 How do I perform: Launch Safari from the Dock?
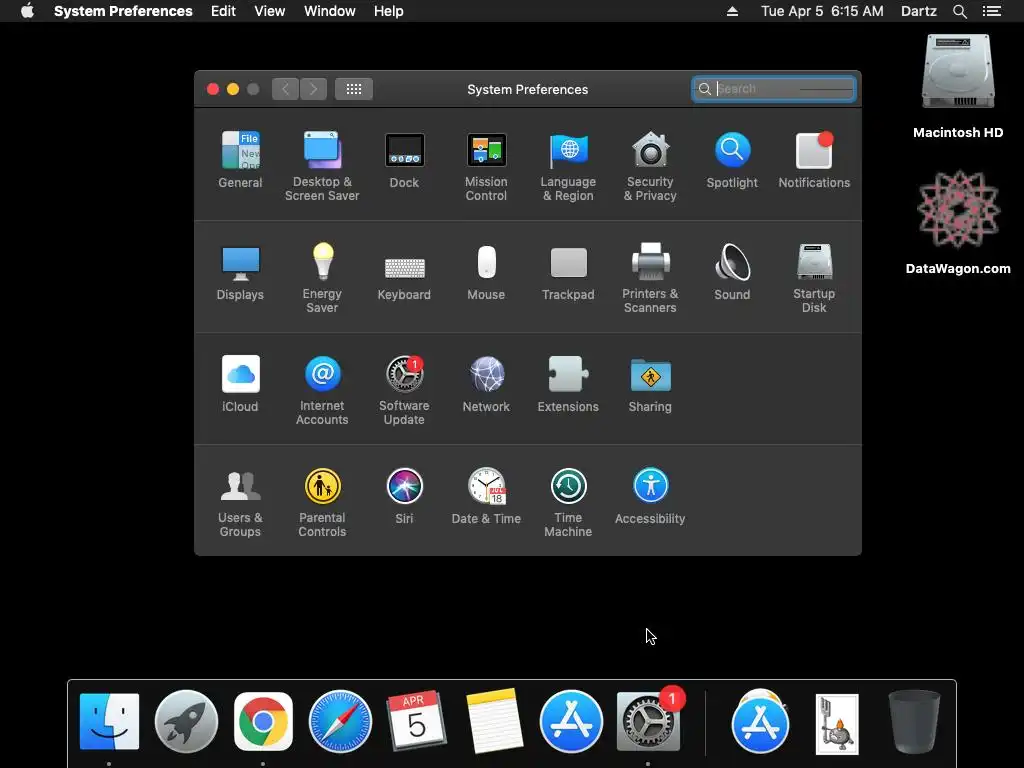pos(340,722)
